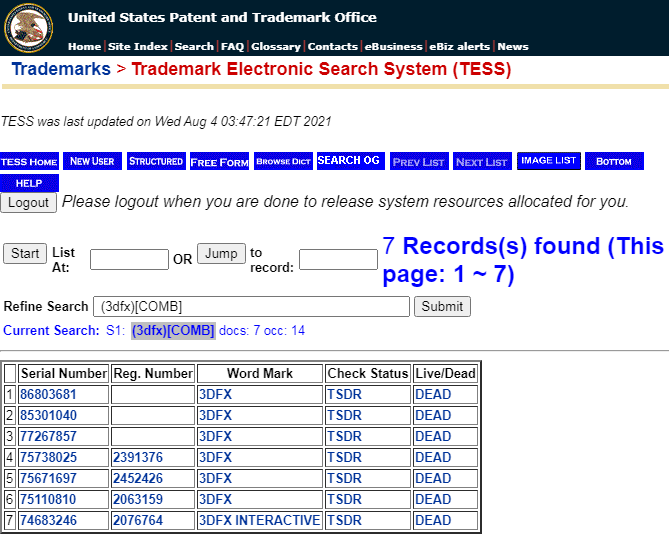Check TSDR status for 75671697

(344, 478)
